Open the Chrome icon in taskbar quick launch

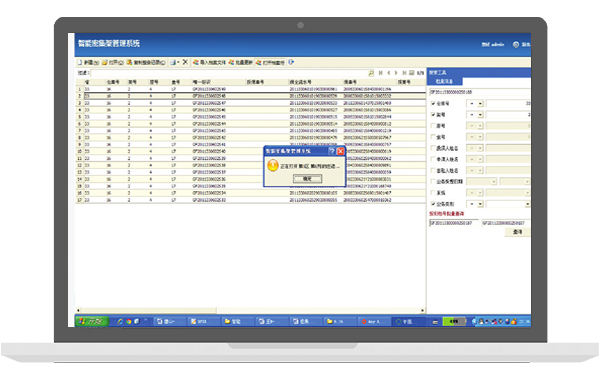[x=129, y=322]
